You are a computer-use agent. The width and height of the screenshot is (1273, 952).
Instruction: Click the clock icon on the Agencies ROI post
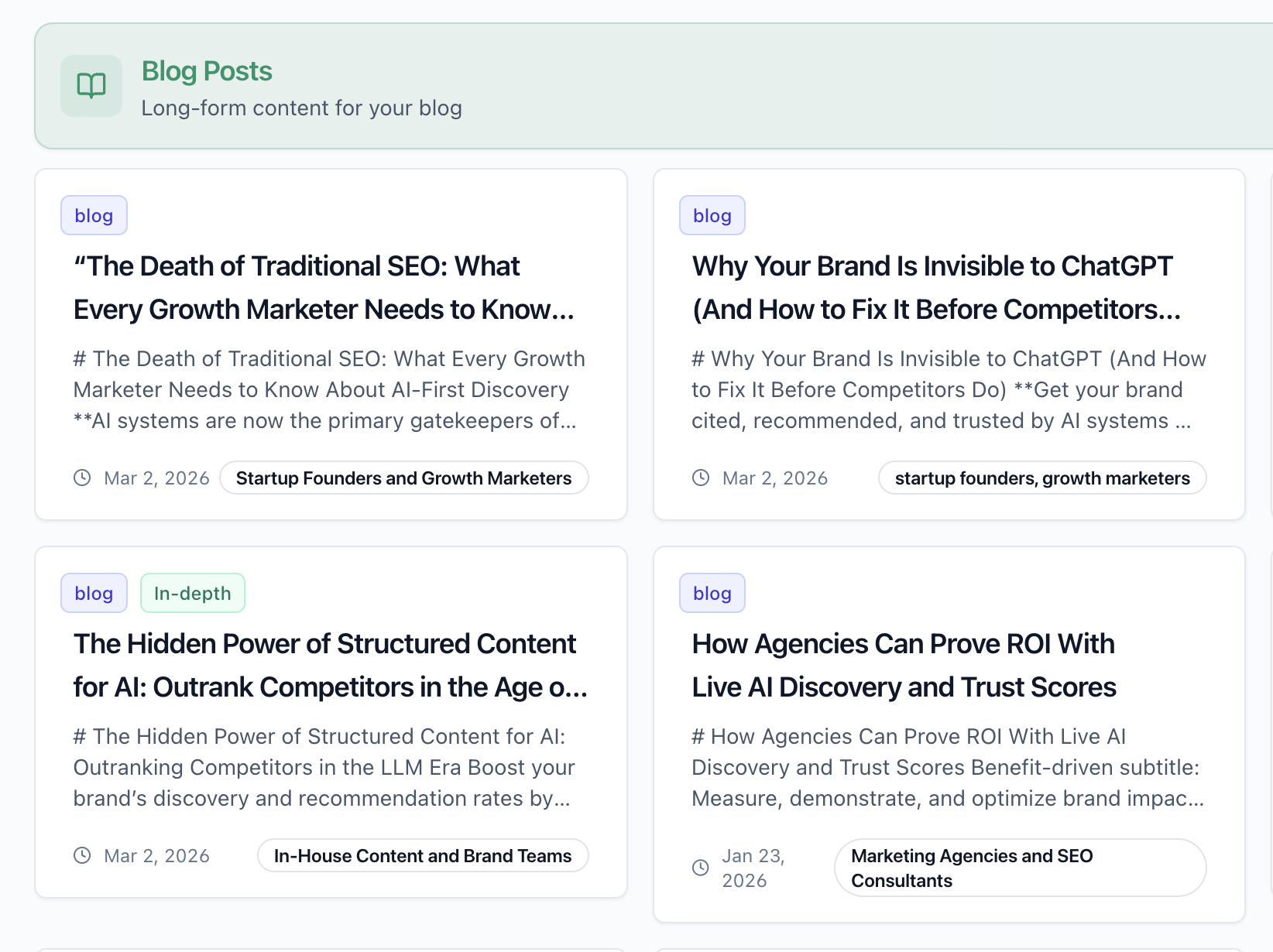[702, 868]
